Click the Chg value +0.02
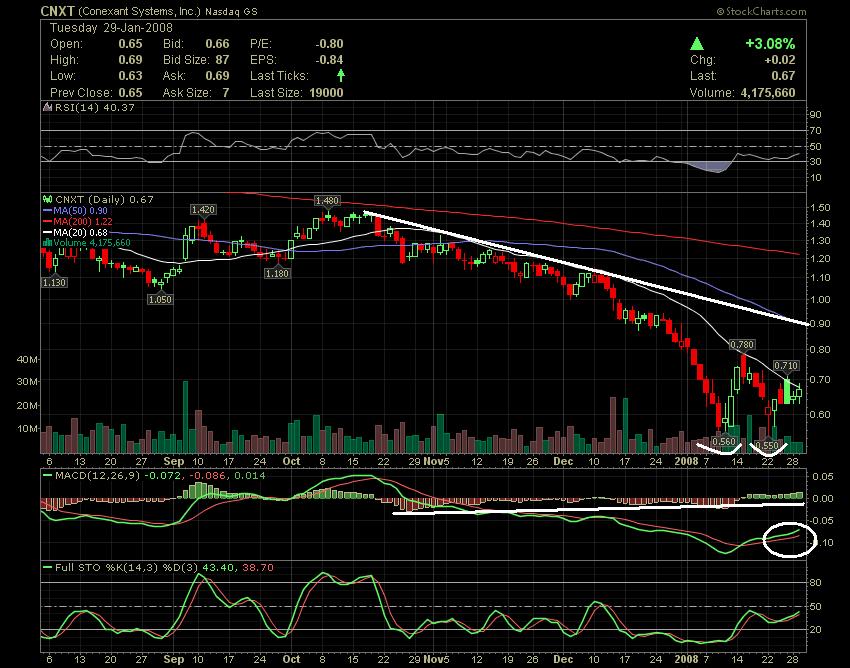The width and height of the screenshot is (850, 668). [780, 60]
